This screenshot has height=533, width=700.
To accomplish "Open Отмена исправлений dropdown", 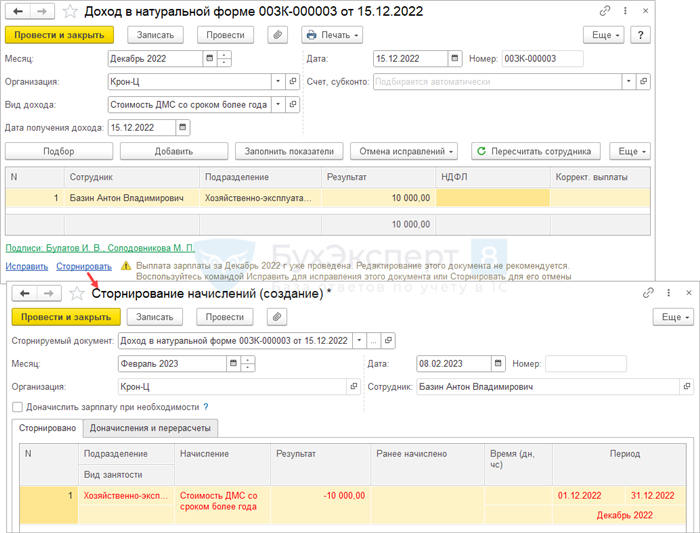I will [x=405, y=151].
